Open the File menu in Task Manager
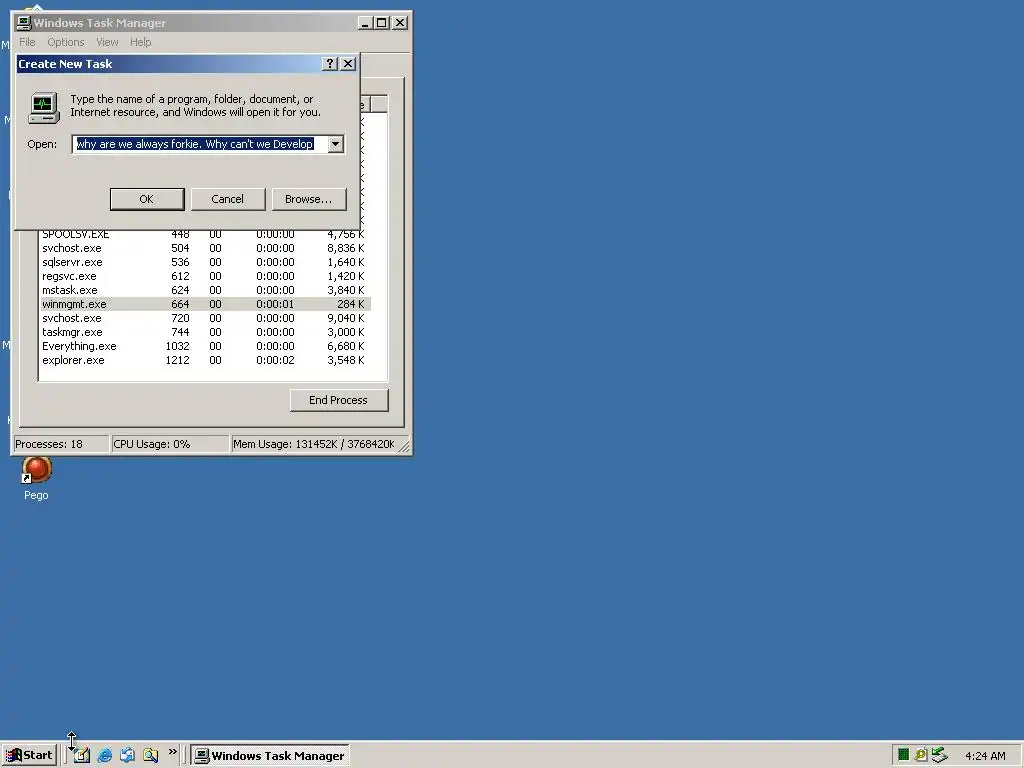The image size is (1024, 768). (x=27, y=42)
